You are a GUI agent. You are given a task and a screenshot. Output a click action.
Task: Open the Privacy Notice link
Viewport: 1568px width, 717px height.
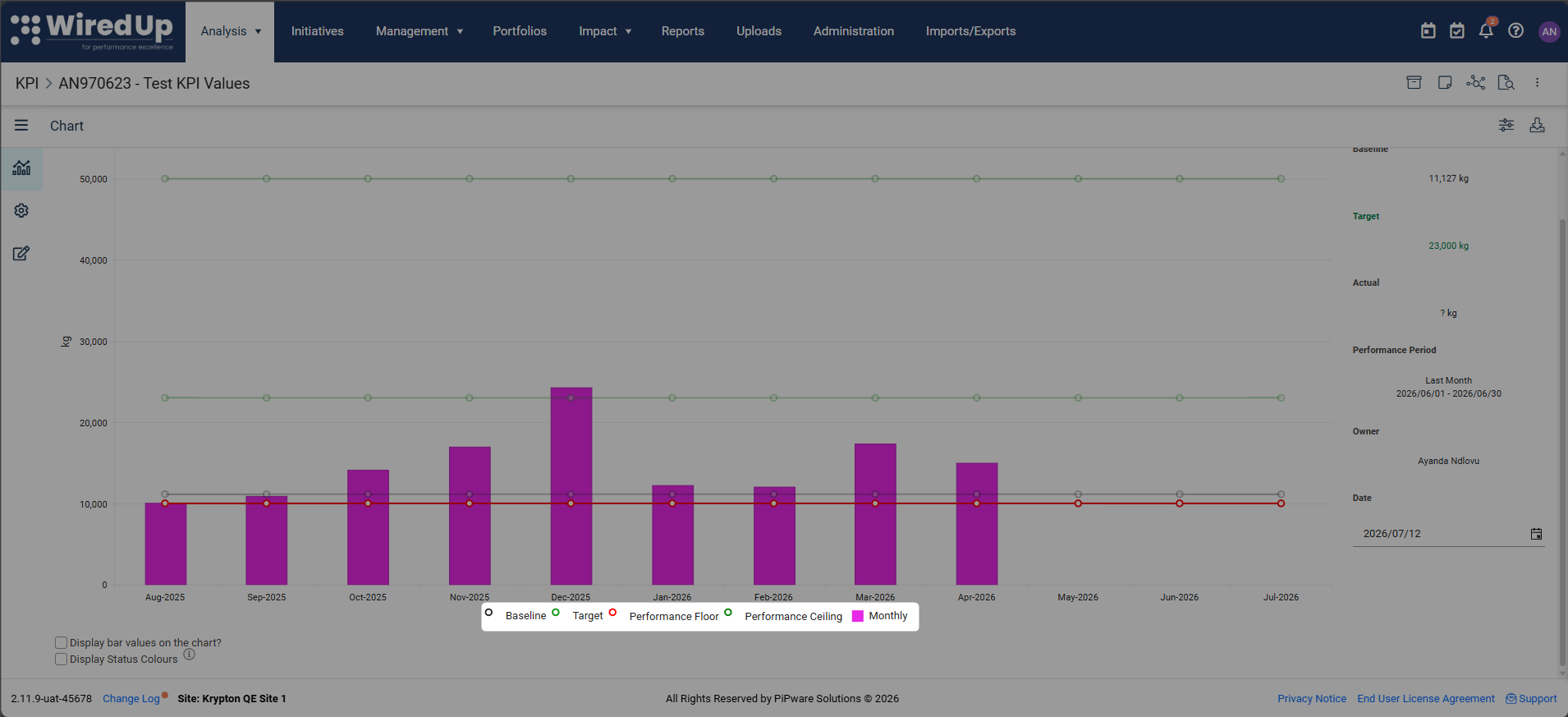1312,699
